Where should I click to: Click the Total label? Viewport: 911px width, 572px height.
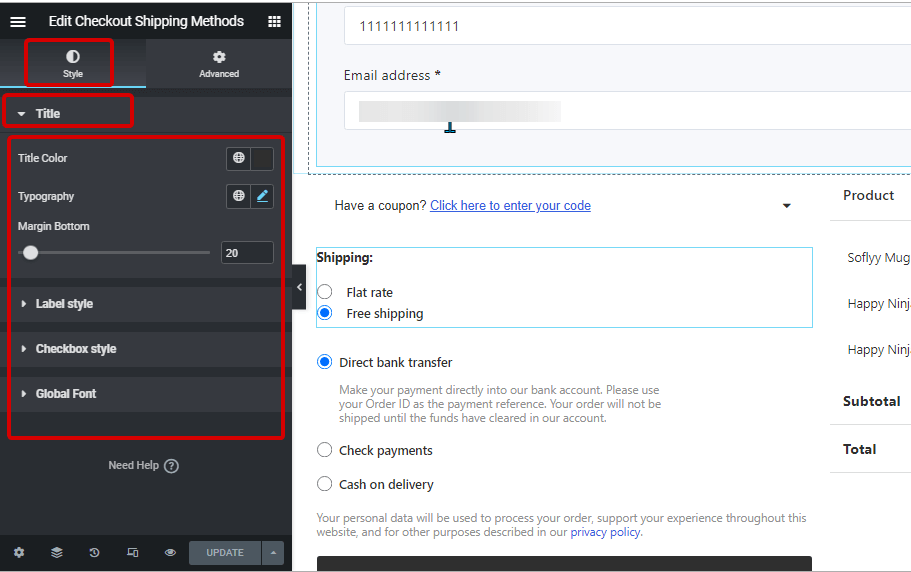tap(859, 449)
